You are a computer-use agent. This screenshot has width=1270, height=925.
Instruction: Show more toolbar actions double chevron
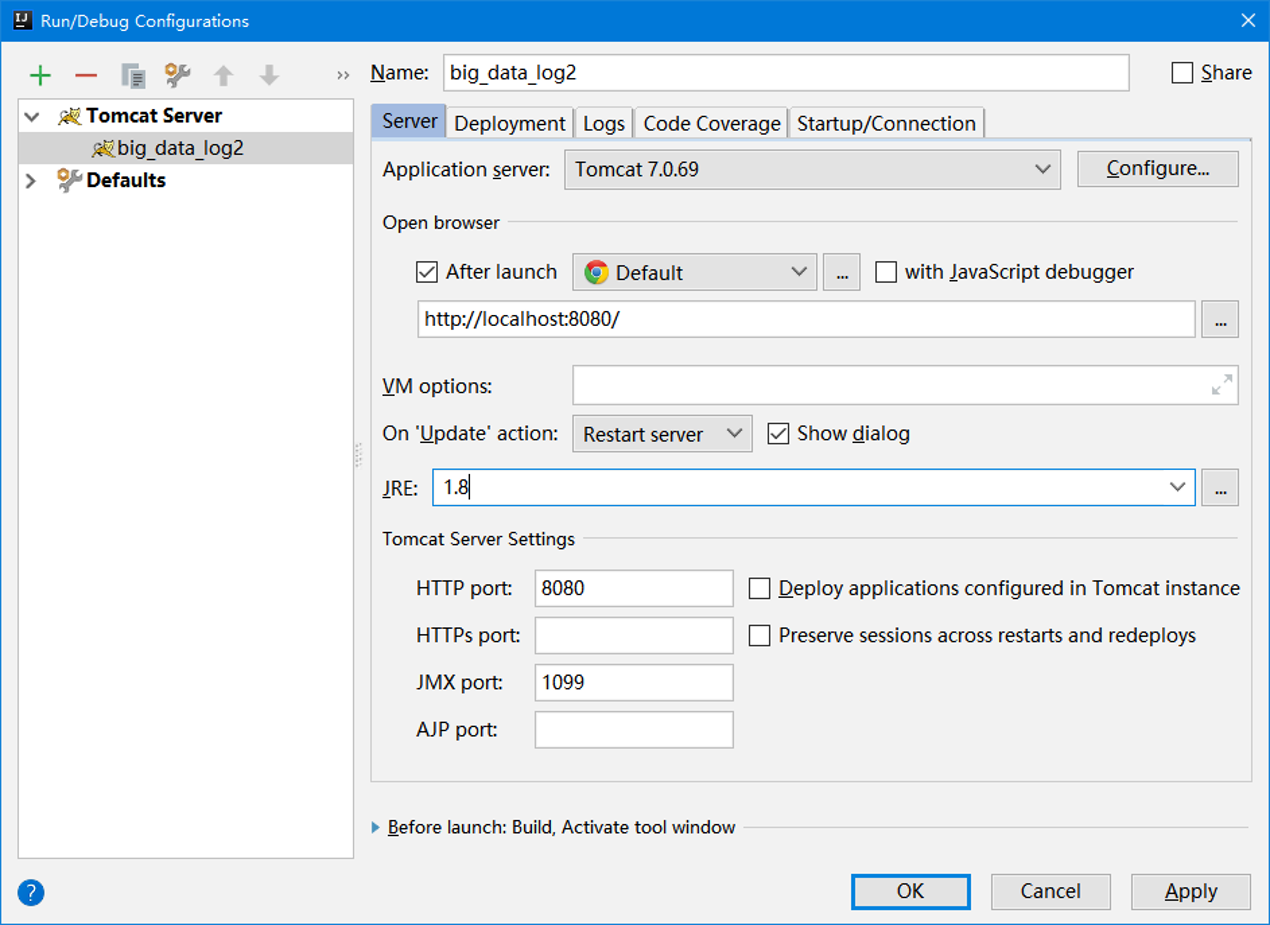coord(343,75)
